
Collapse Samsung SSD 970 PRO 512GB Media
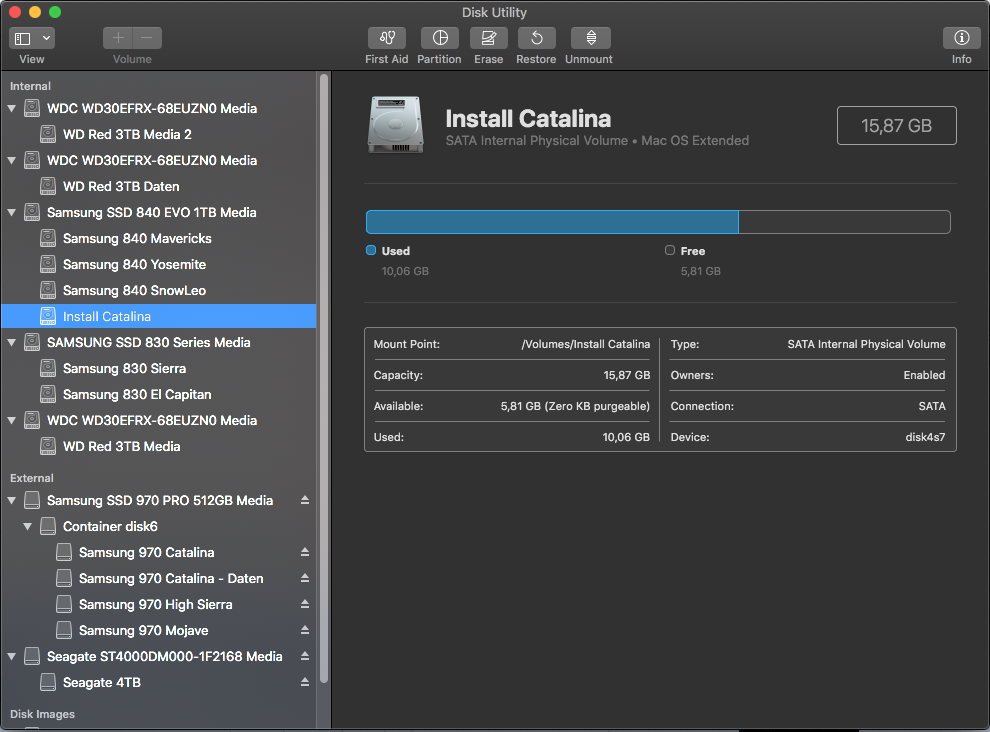11,500
